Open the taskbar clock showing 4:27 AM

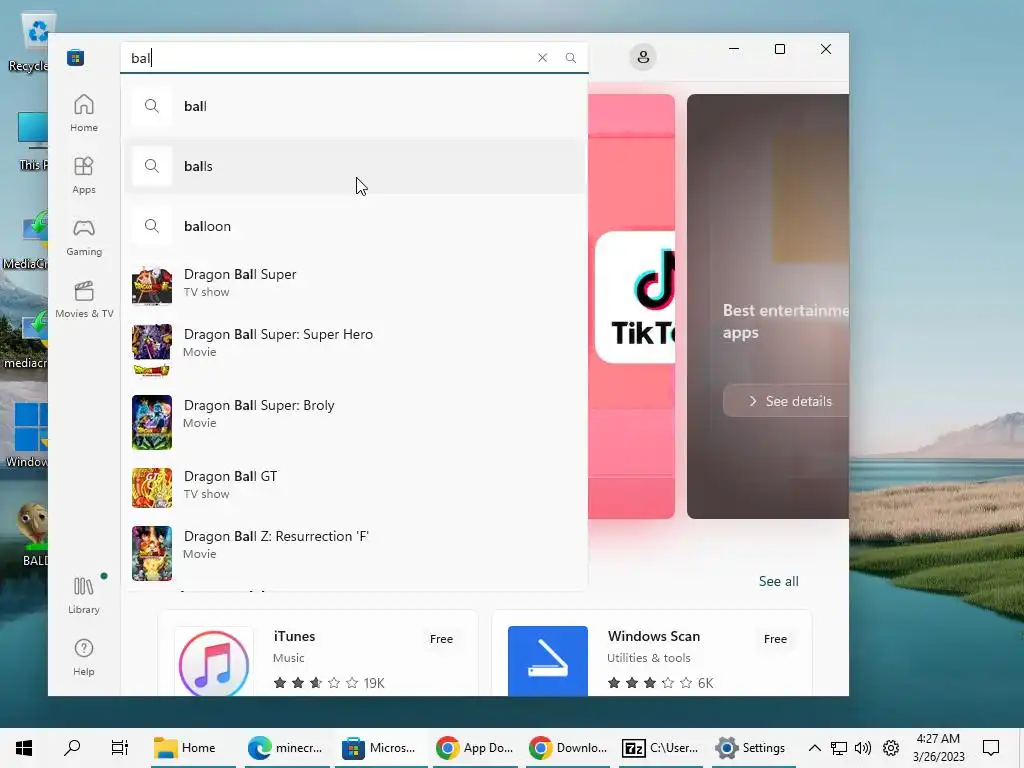938,748
